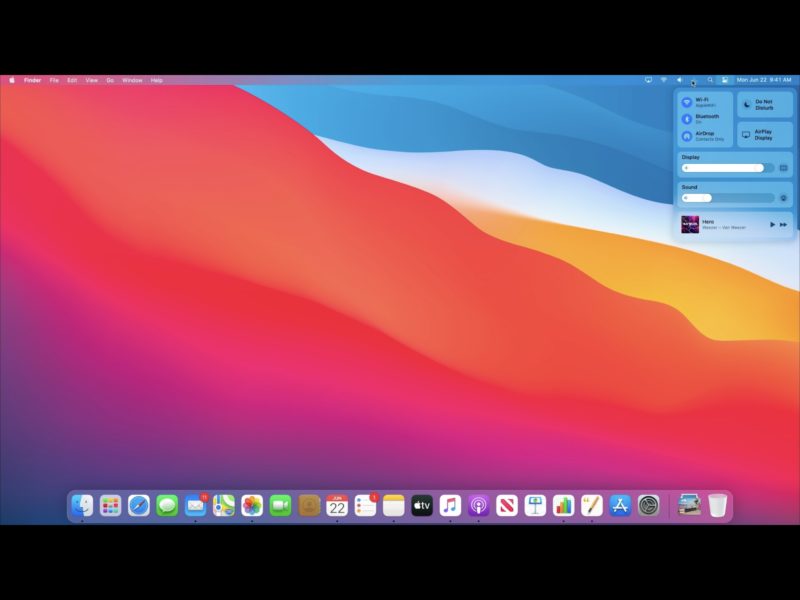Start FaceTime from the Dock

tap(280, 506)
